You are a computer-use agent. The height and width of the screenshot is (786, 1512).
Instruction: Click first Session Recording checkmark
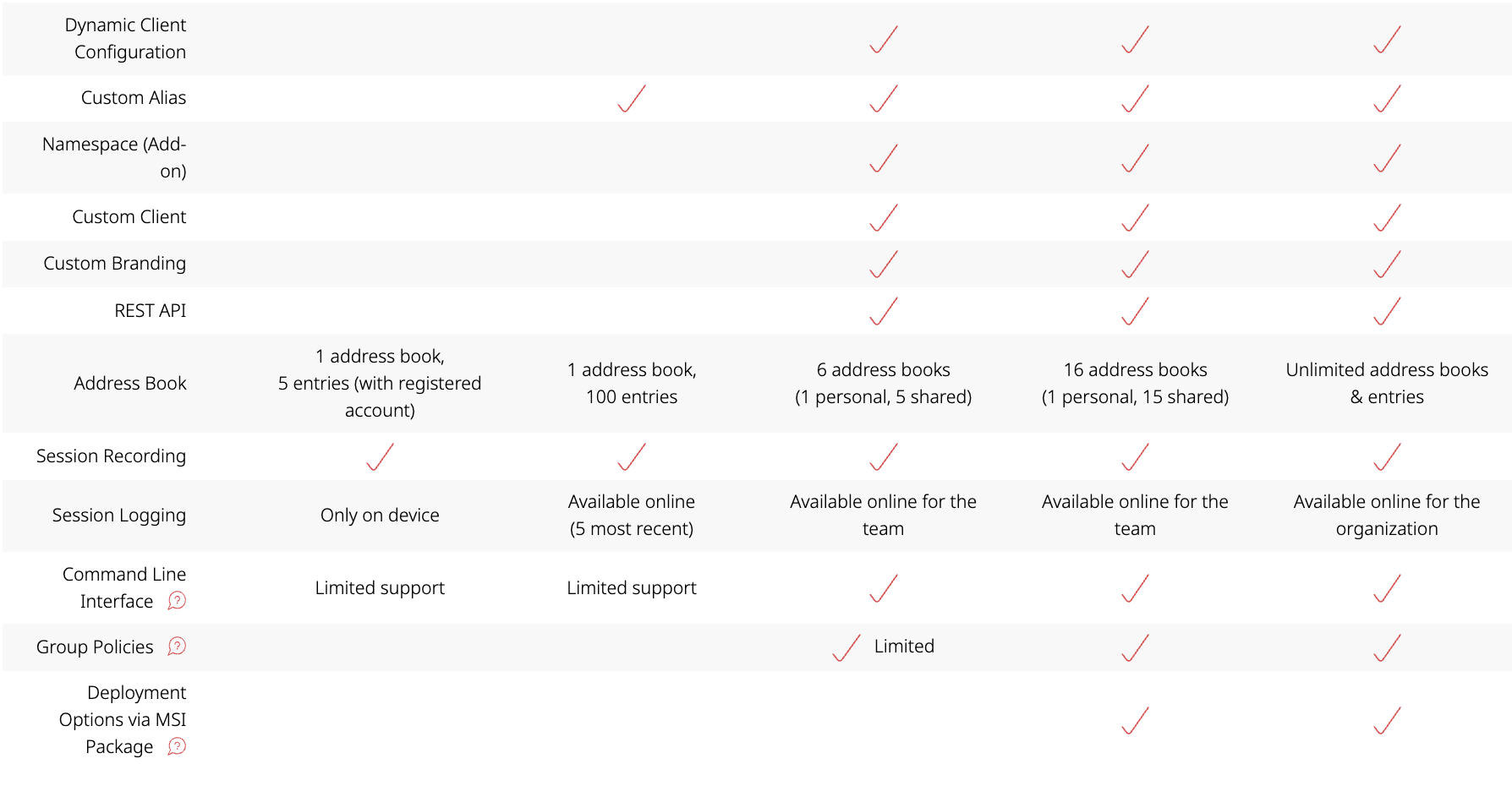[380, 456]
